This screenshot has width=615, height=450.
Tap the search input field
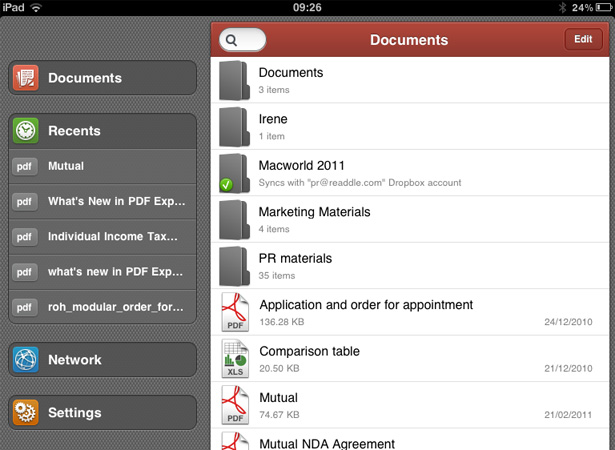pos(242,40)
